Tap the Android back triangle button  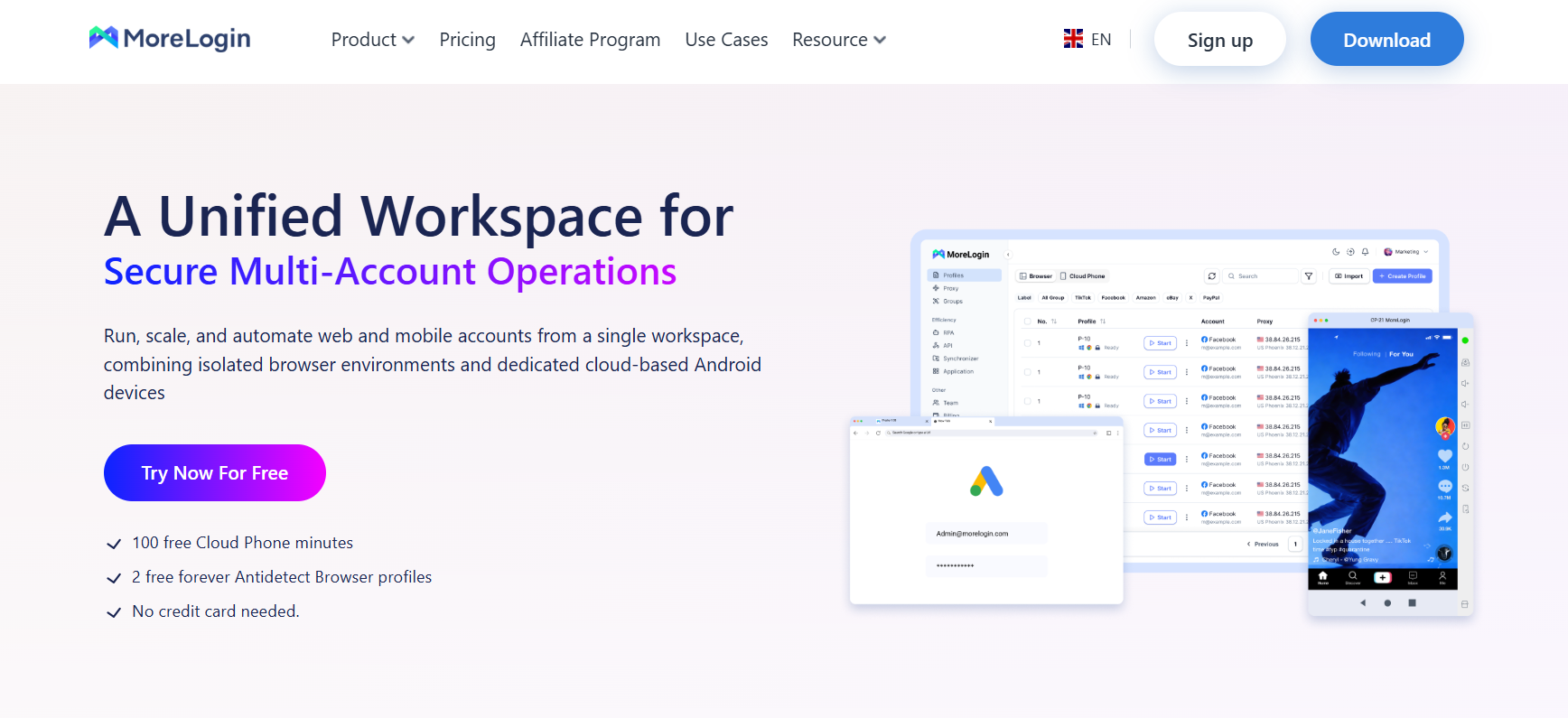click(x=1363, y=602)
